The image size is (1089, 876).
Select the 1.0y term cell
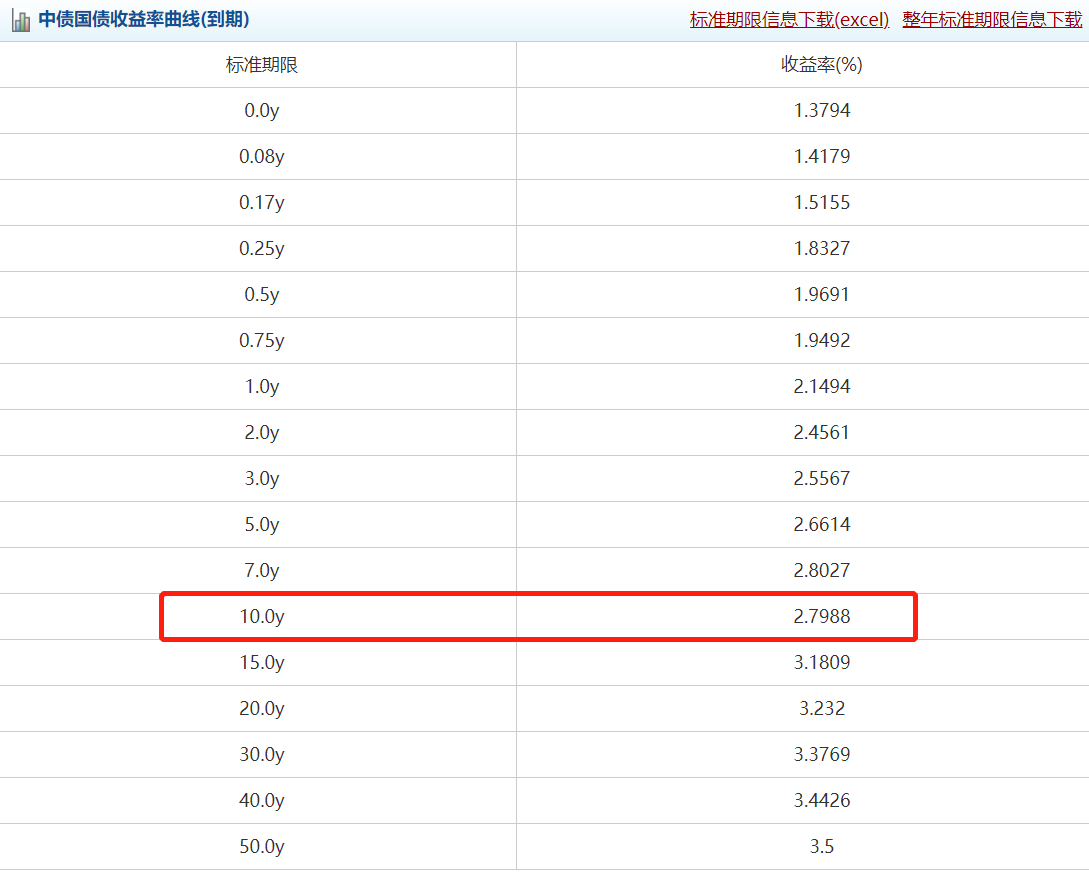pos(261,387)
